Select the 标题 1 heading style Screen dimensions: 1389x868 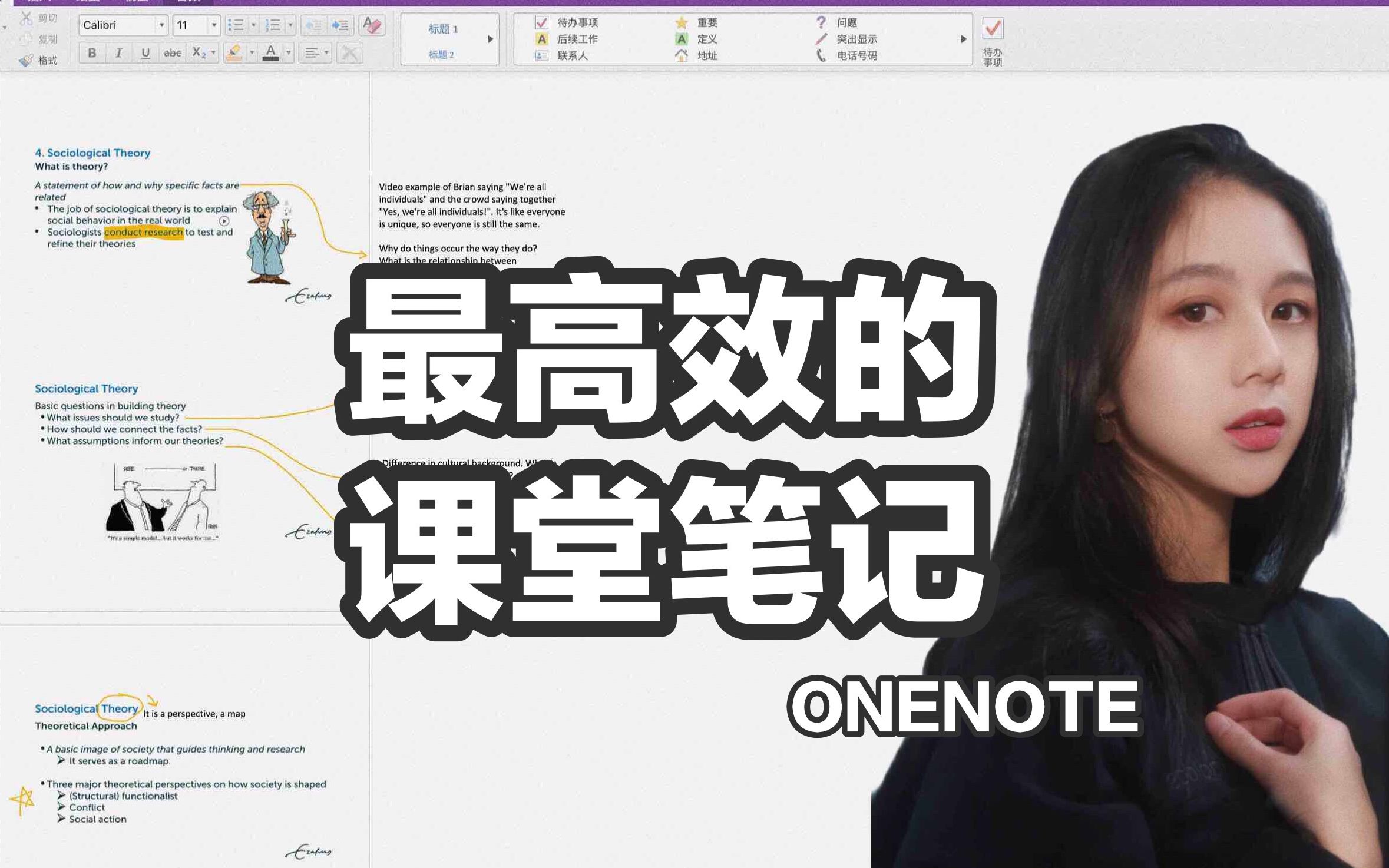[443, 29]
